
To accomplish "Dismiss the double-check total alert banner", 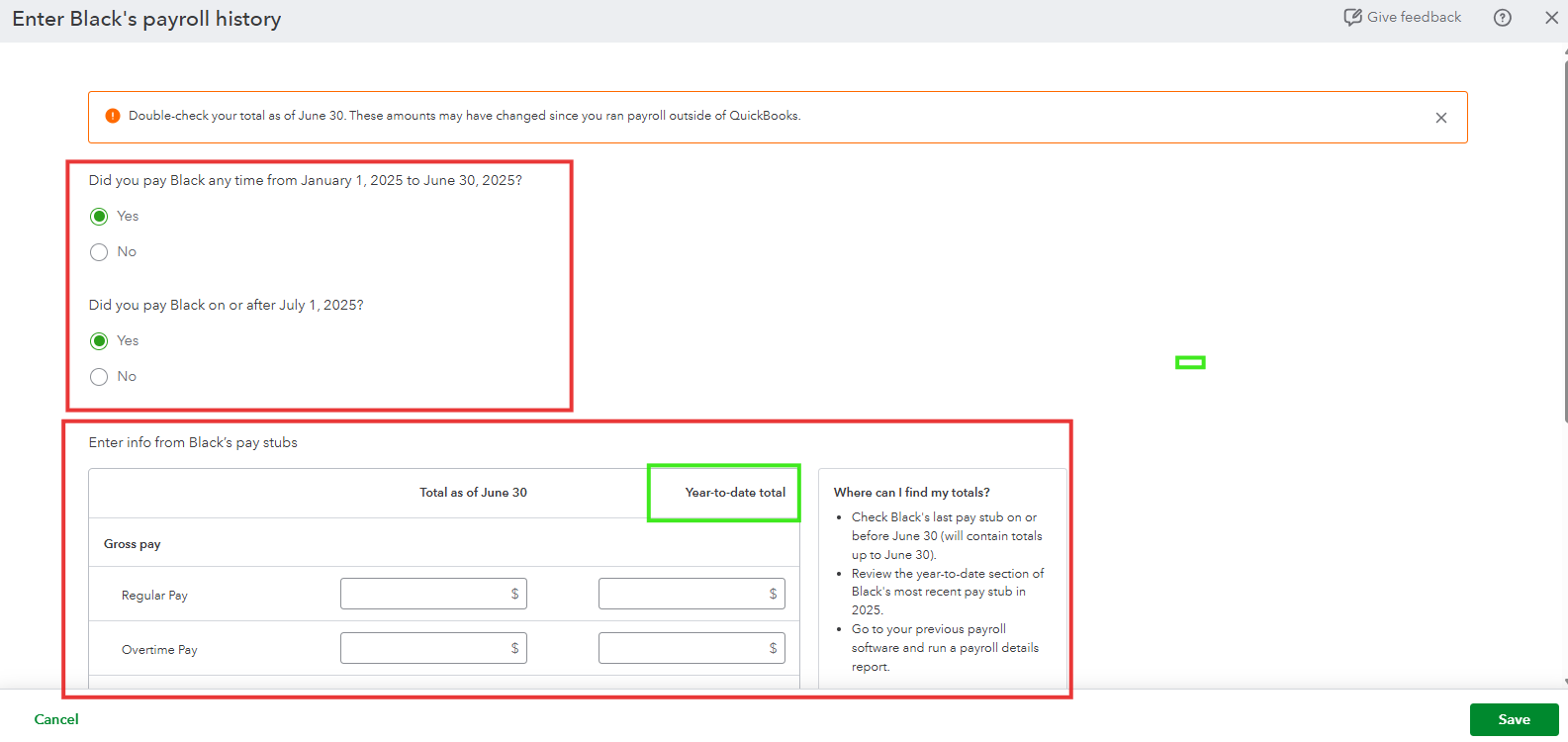I will pyautogui.click(x=1441, y=118).
